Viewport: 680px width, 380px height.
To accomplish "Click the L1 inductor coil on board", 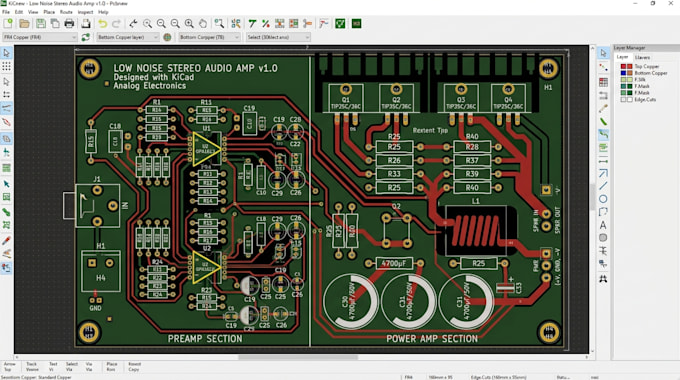I will coord(476,231).
